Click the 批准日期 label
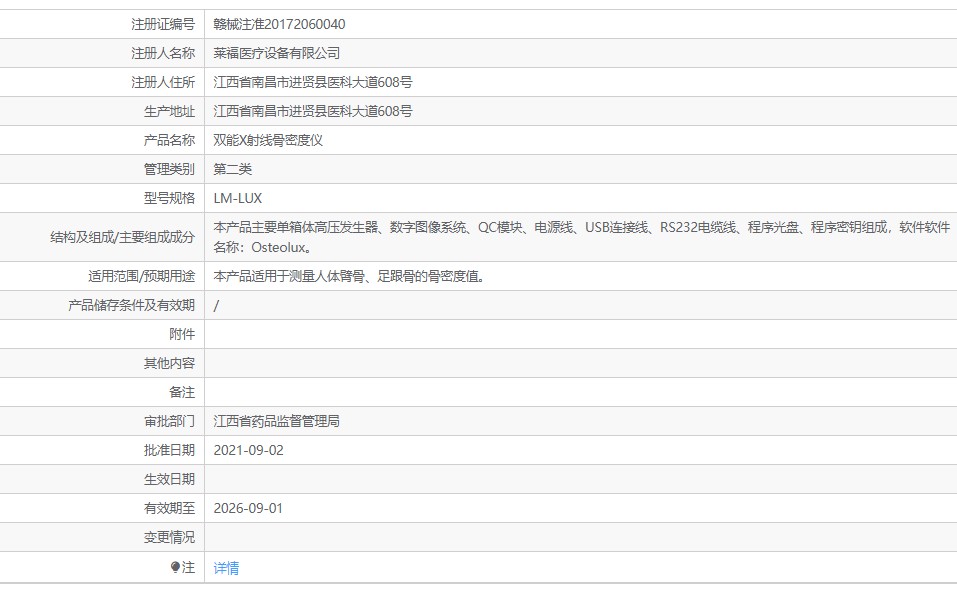This screenshot has height=590, width=957. (x=169, y=450)
